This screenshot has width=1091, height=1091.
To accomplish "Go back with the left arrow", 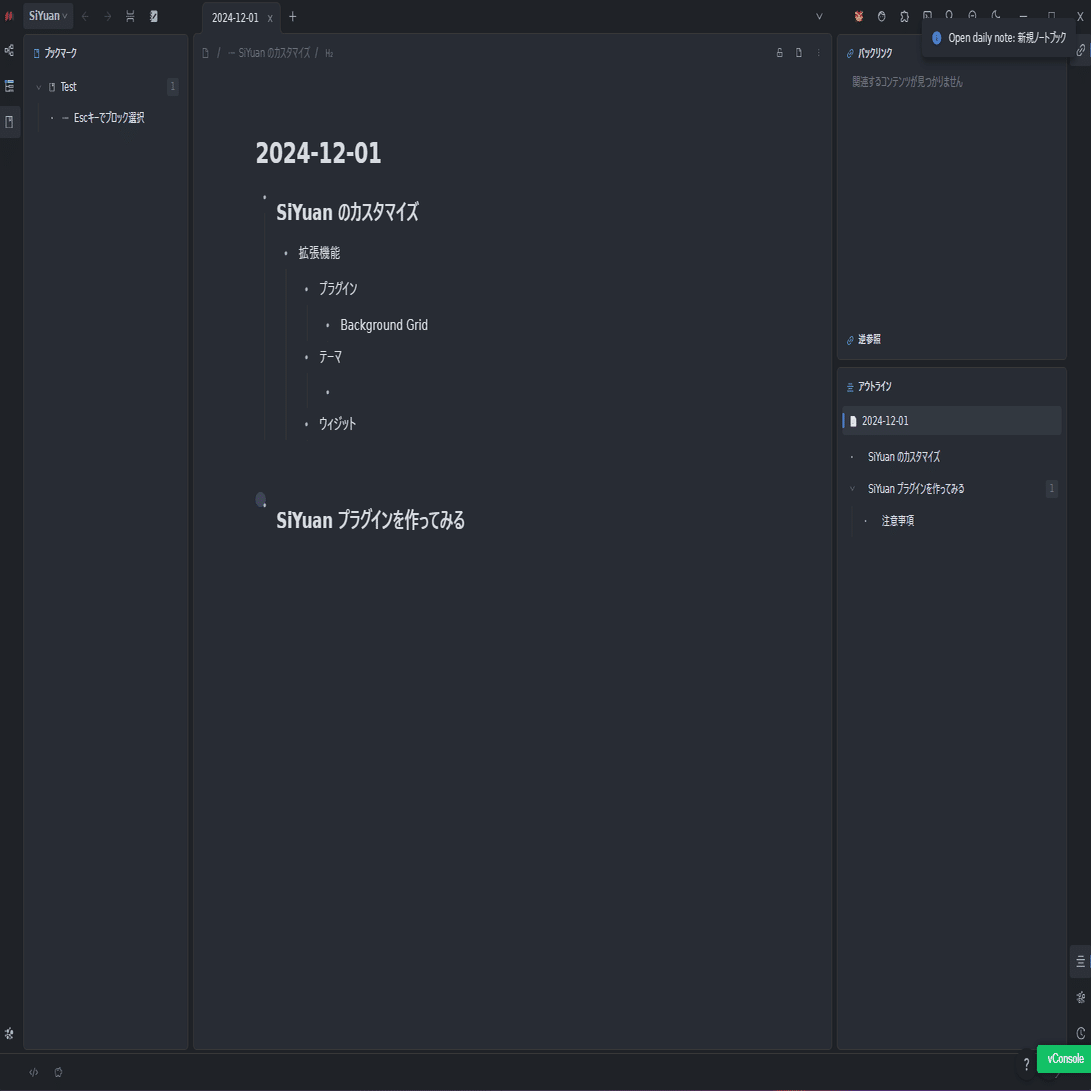I will click(x=85, y=16).
